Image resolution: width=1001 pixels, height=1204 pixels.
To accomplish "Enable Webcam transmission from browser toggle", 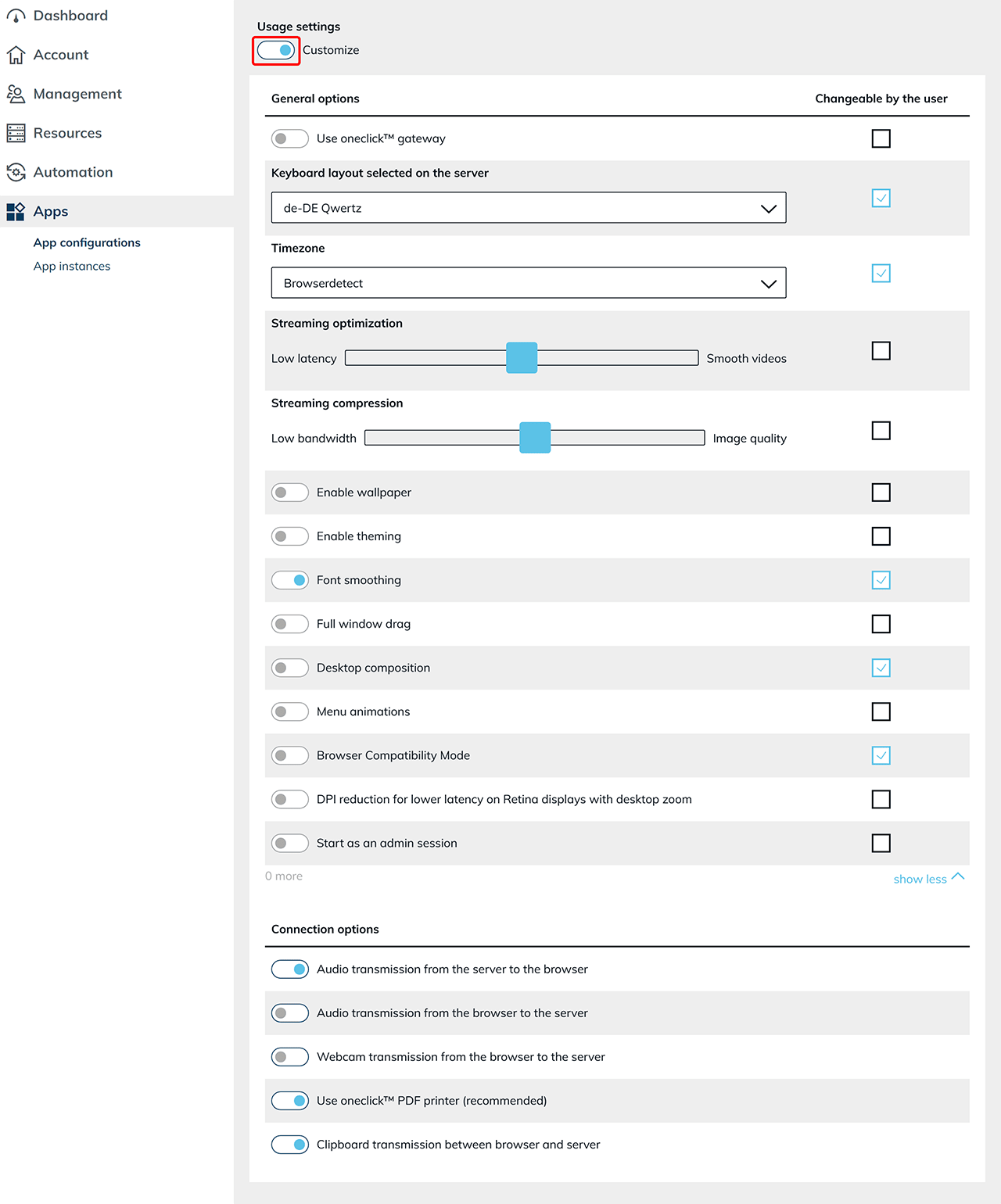I will pyautogui.click(x=289, y=1057).
